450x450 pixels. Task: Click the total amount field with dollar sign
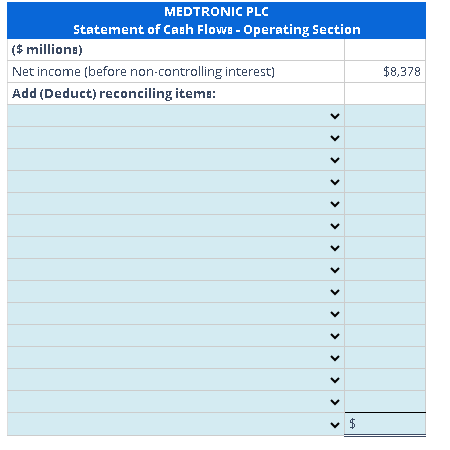[x=385, y=424]
